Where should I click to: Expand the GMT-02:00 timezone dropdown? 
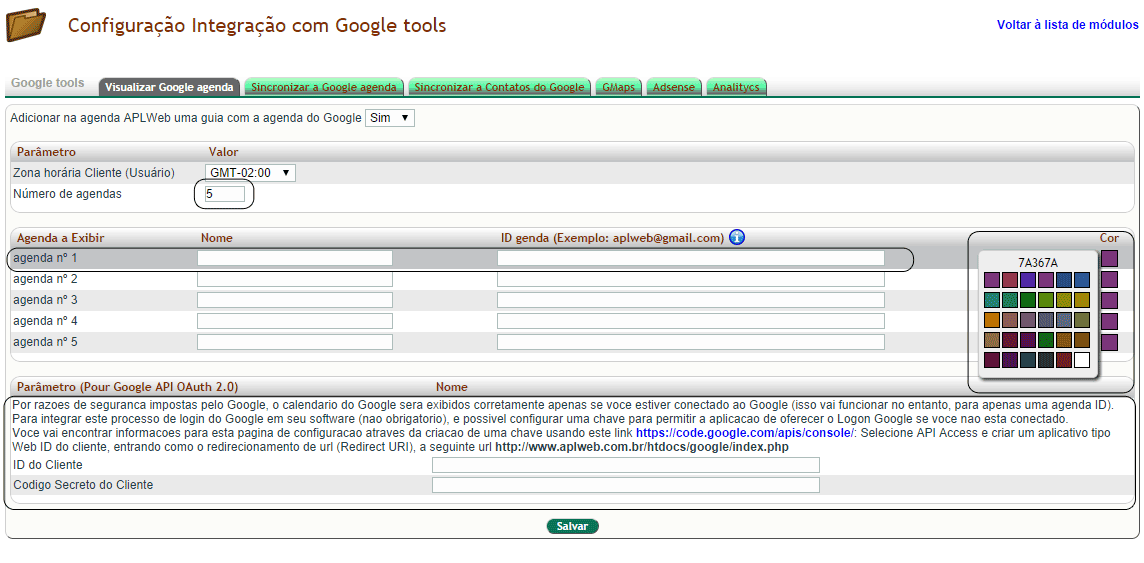(250, 173)
